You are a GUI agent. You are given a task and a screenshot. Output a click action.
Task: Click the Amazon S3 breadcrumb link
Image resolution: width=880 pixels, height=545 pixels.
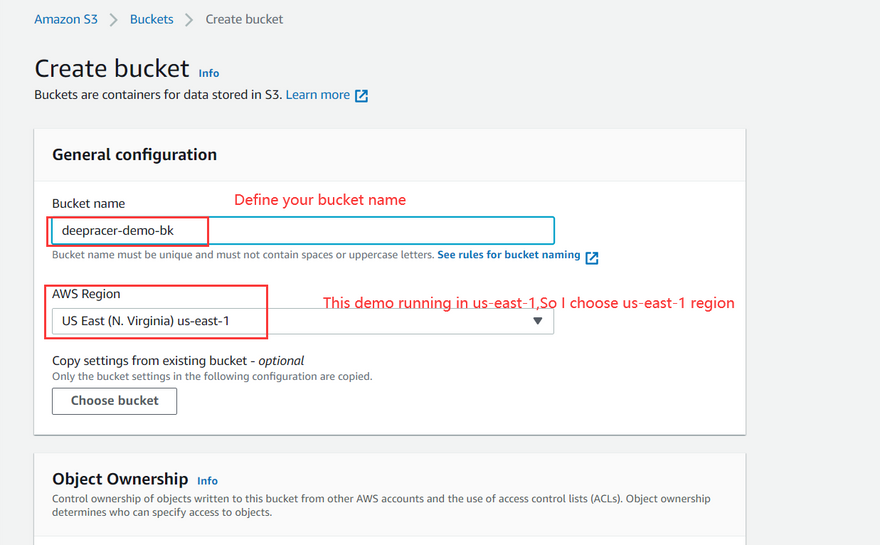[66, 19]
